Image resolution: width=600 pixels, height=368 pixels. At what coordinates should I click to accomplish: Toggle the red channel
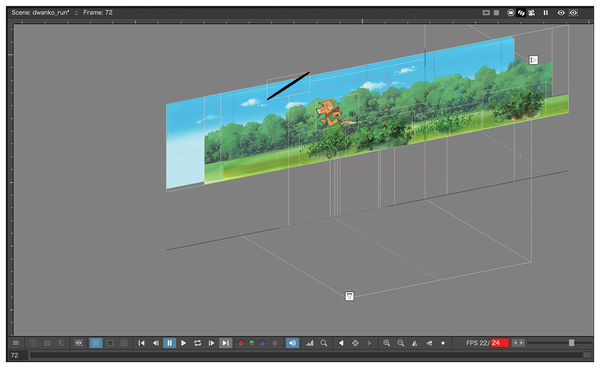[x=241, y=343]
